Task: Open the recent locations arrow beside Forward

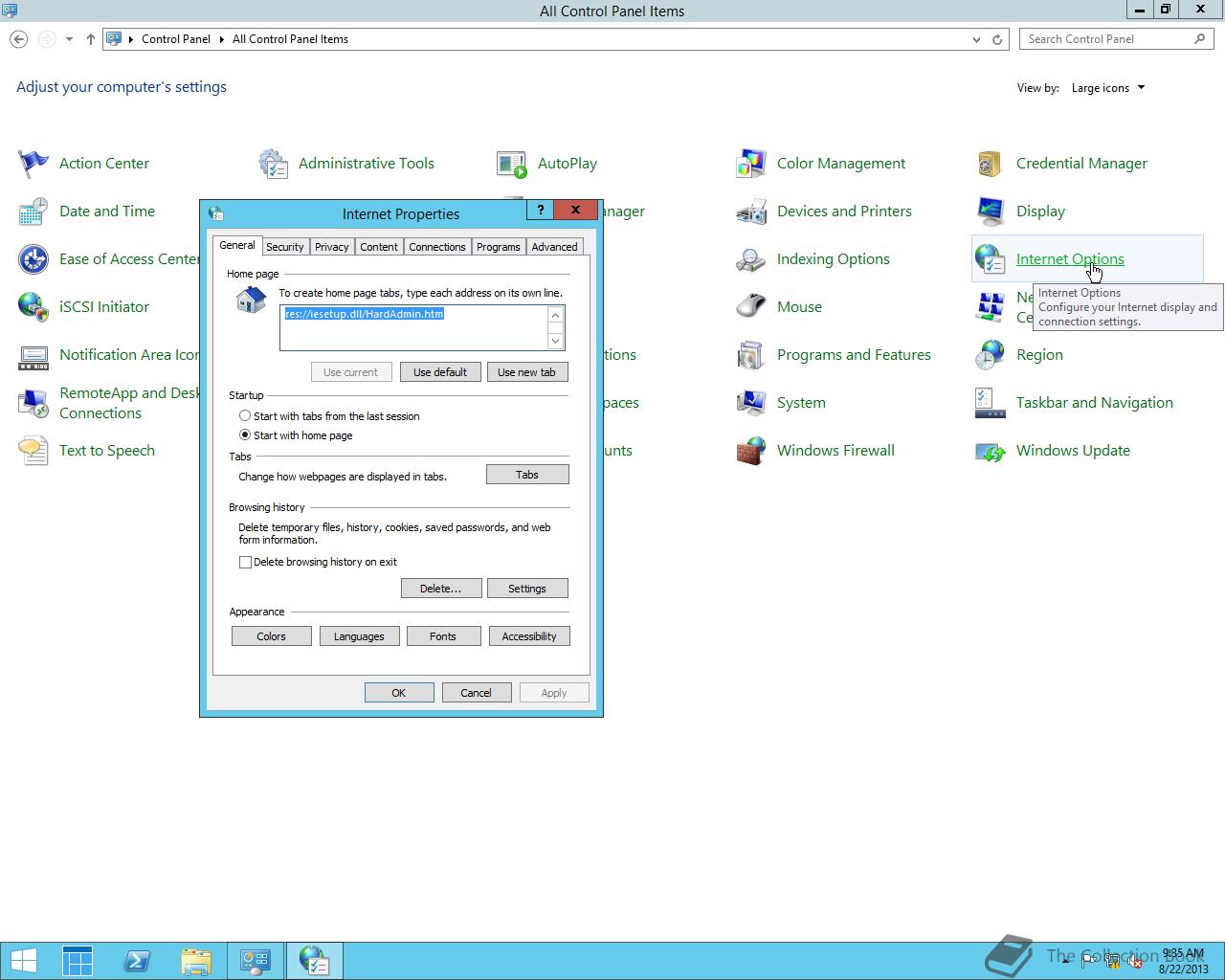Action: point(69,39)
